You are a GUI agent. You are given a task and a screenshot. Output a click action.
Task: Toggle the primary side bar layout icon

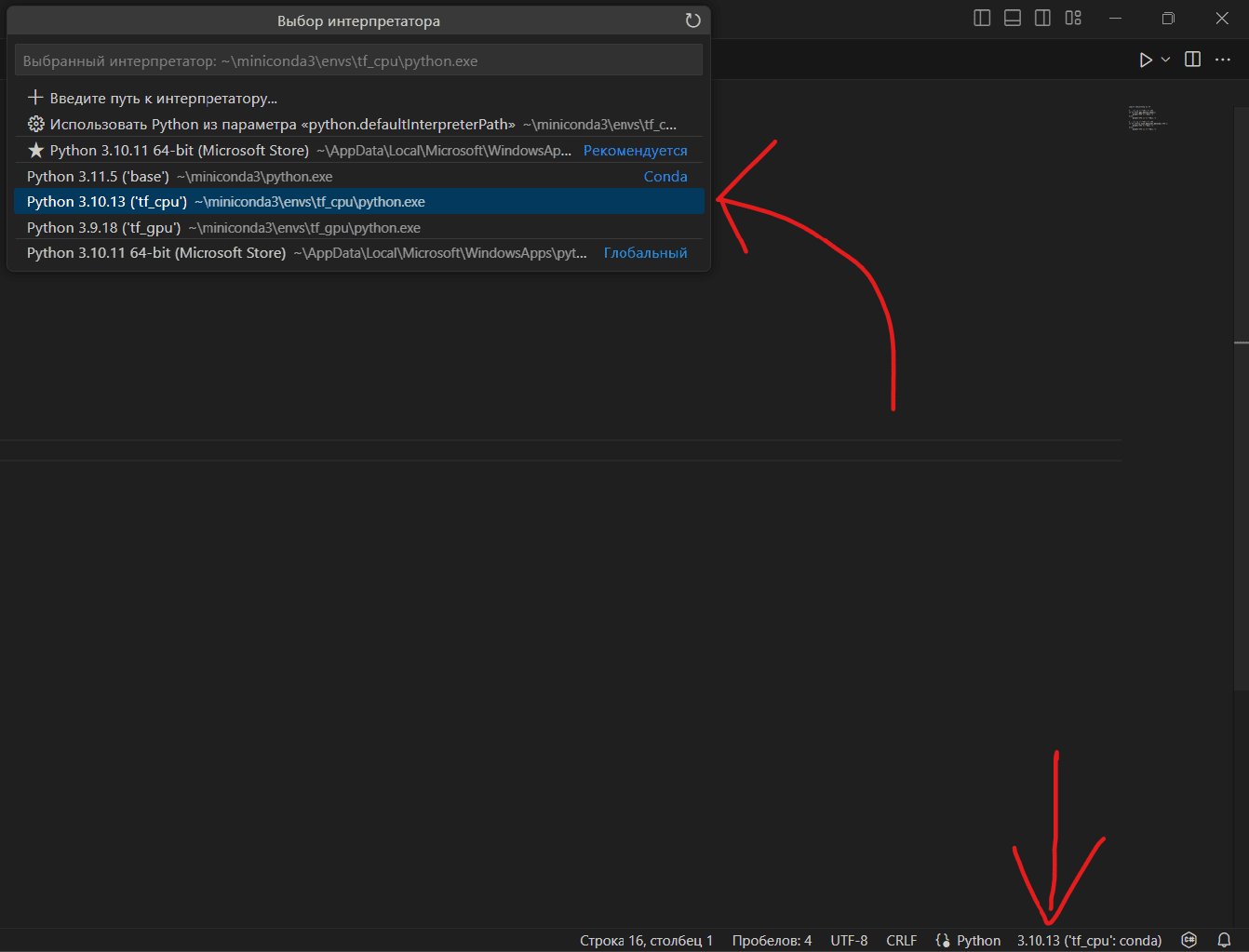982,18
